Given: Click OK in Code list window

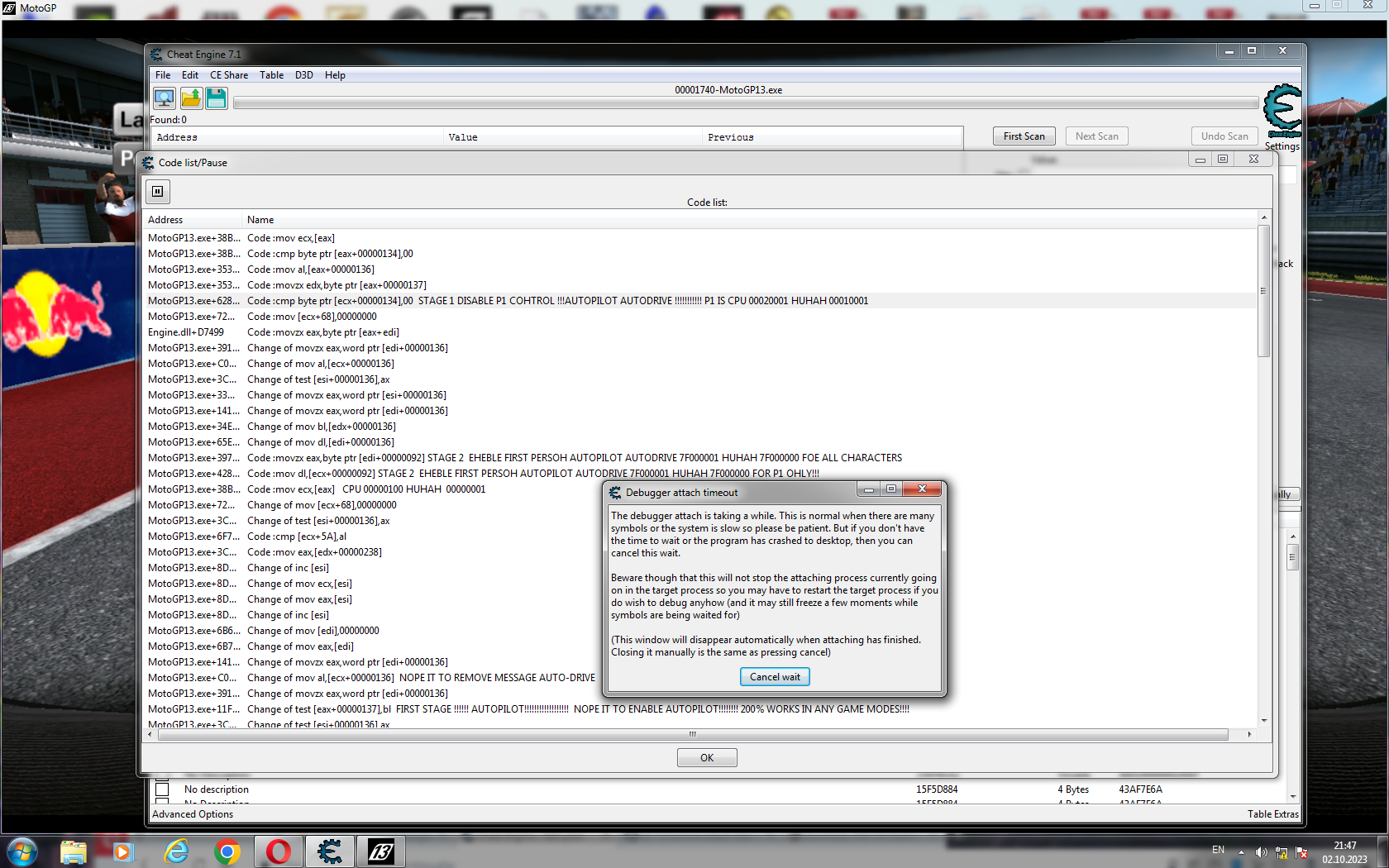Looking at the screenshot, I should (707, 758).
